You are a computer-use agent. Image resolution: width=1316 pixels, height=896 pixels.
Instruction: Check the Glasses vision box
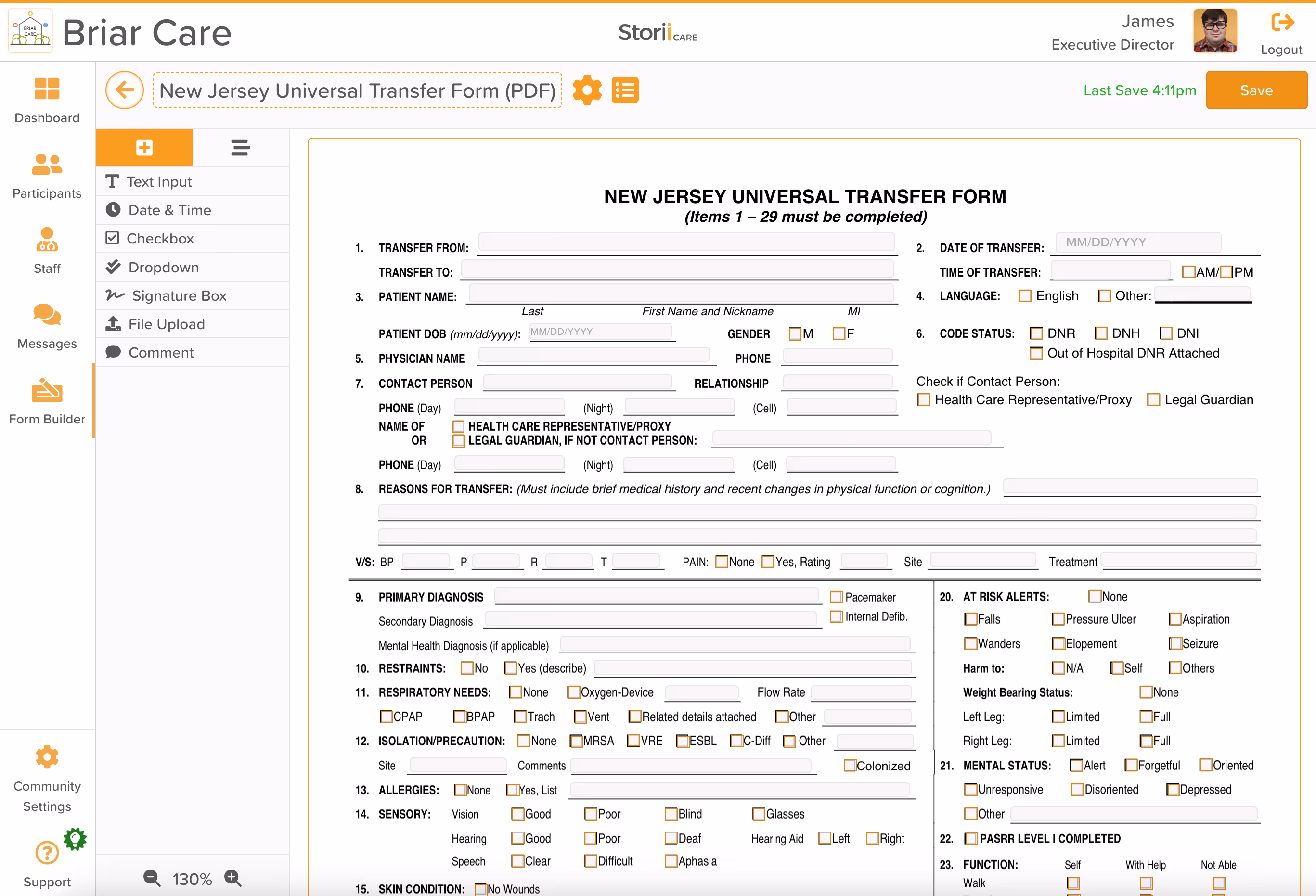[x=758, y=815]
